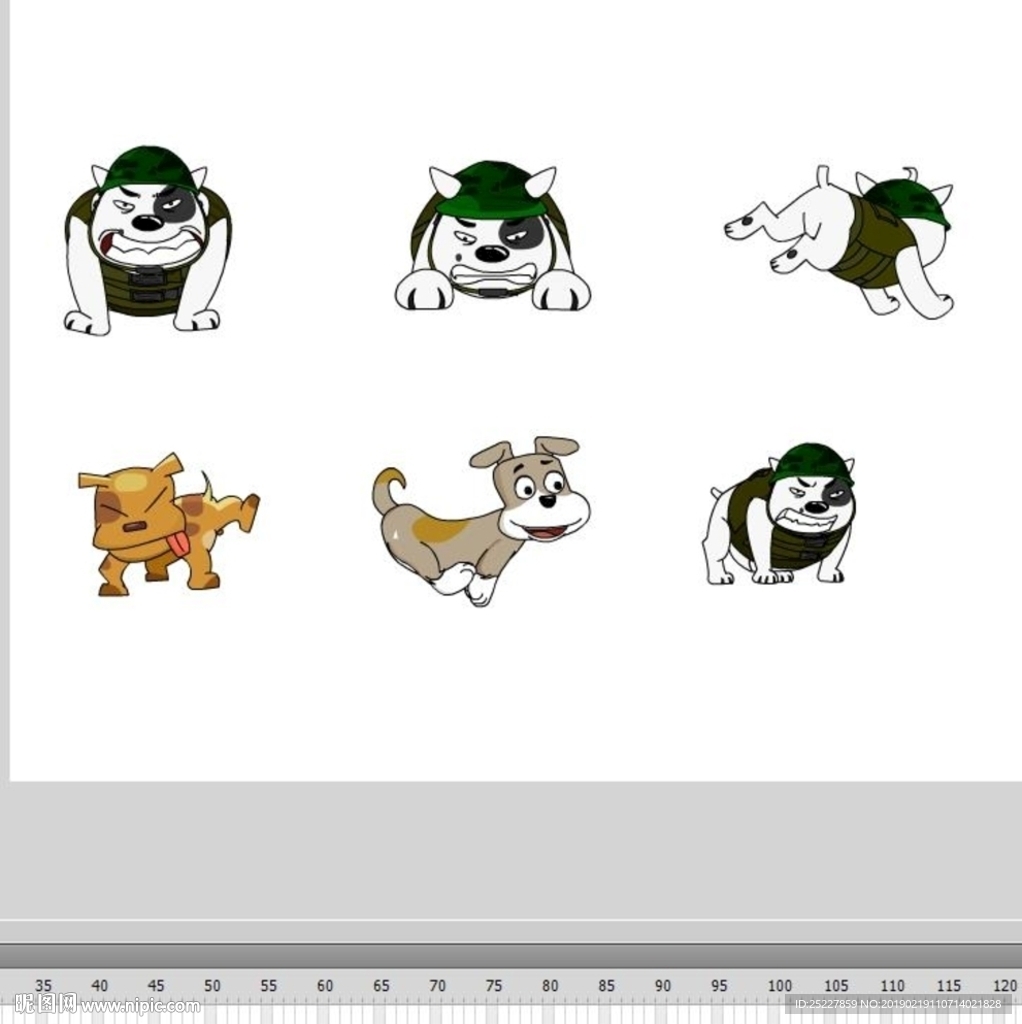Select frame 60 in timeline ruler
This screenshot has width=1022, height=1024.
pos(325,986)
